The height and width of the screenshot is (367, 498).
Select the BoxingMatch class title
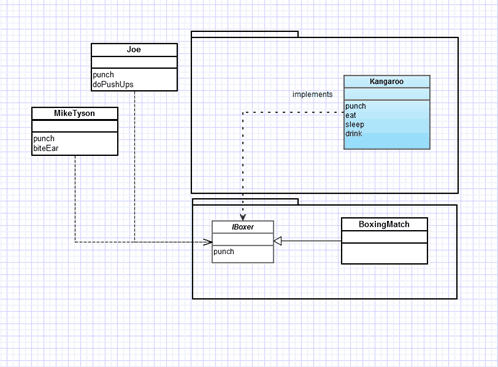coord(384,224)
